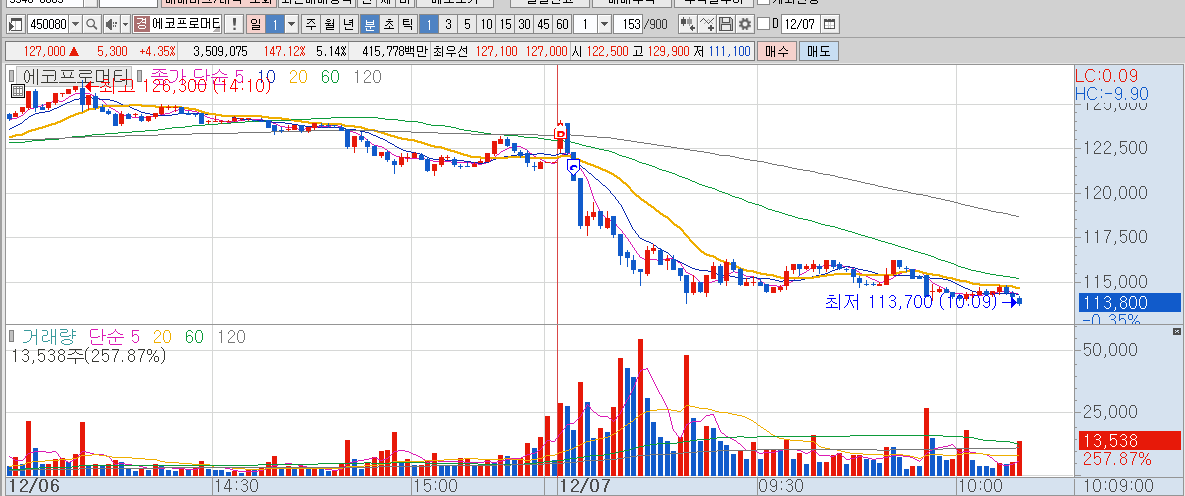1185x496 pixels.
Task: Click the save chart floppy-disk icon
Action: coord(726,24)
